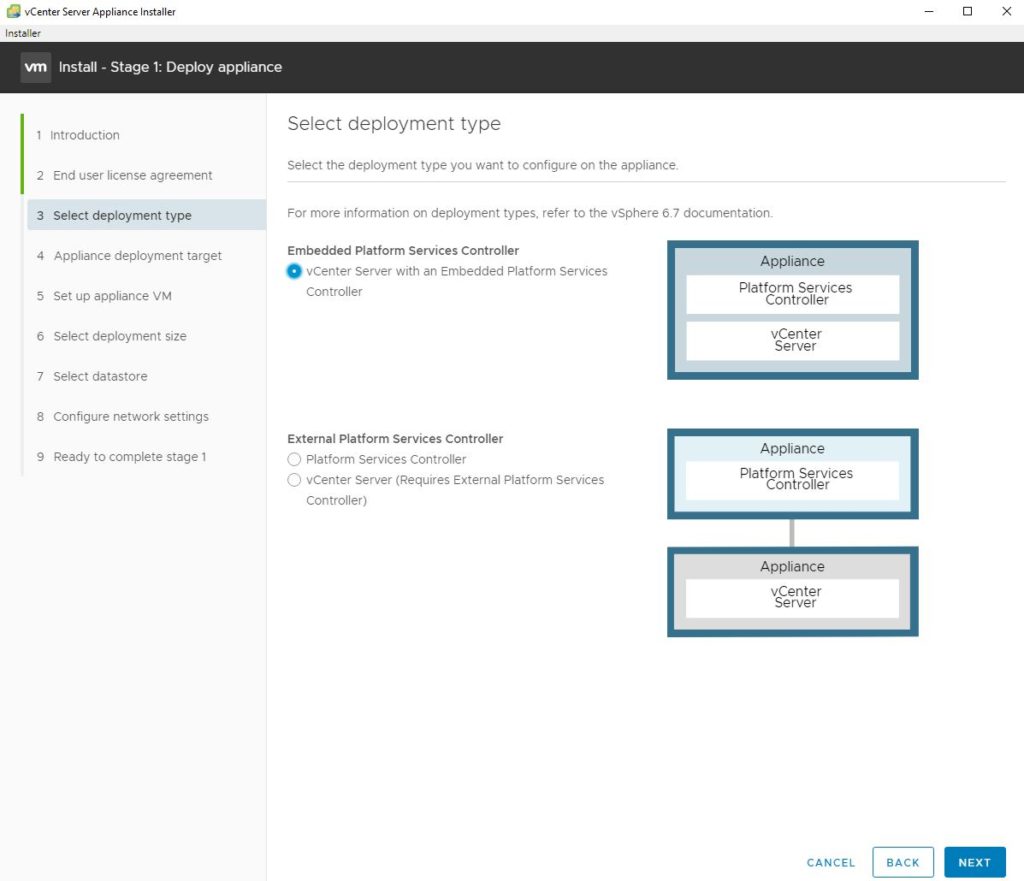
Task: Close the vCenter Server Appliance Installer window
Action: 1006,11
